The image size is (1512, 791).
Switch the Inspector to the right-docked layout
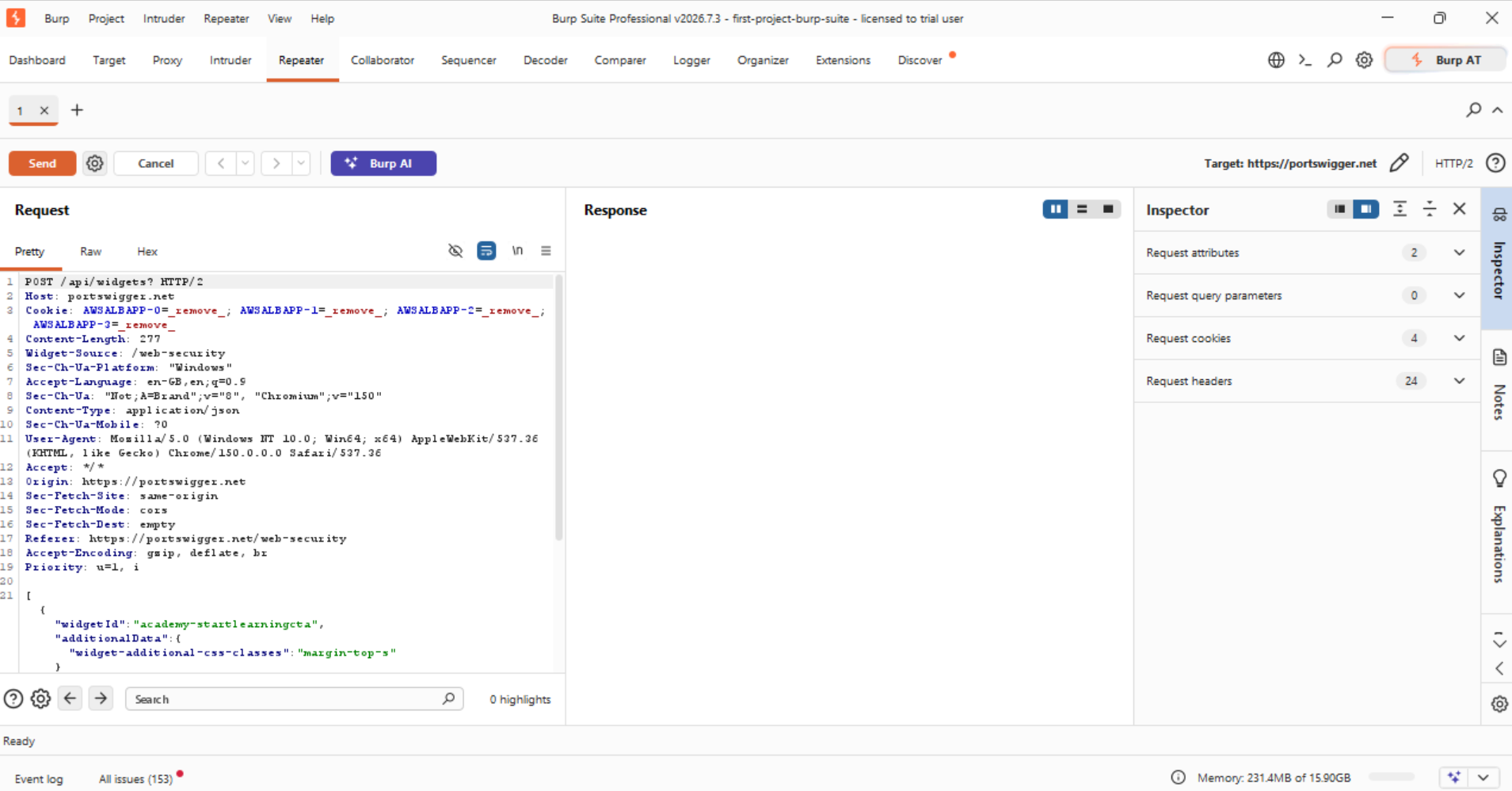click(x=1365, y=209)
